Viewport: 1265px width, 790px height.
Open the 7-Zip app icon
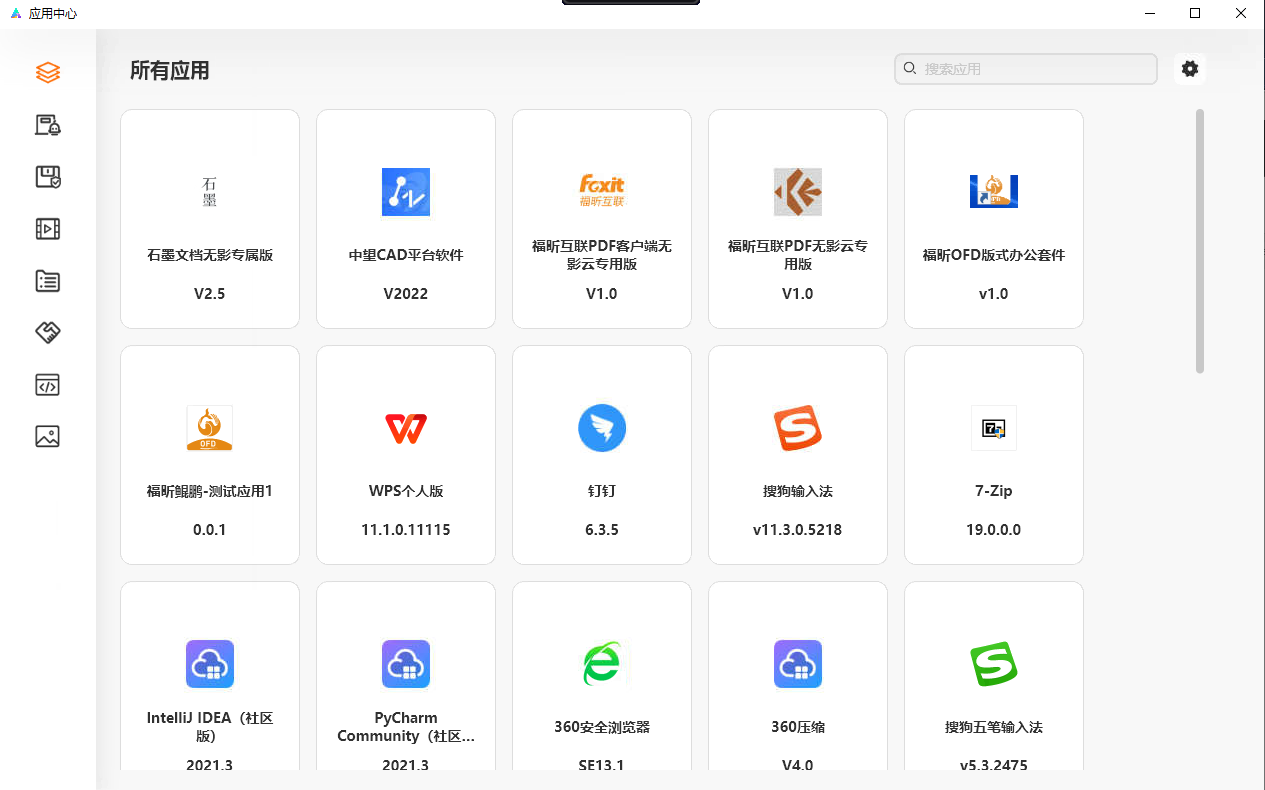click(994, 428)
